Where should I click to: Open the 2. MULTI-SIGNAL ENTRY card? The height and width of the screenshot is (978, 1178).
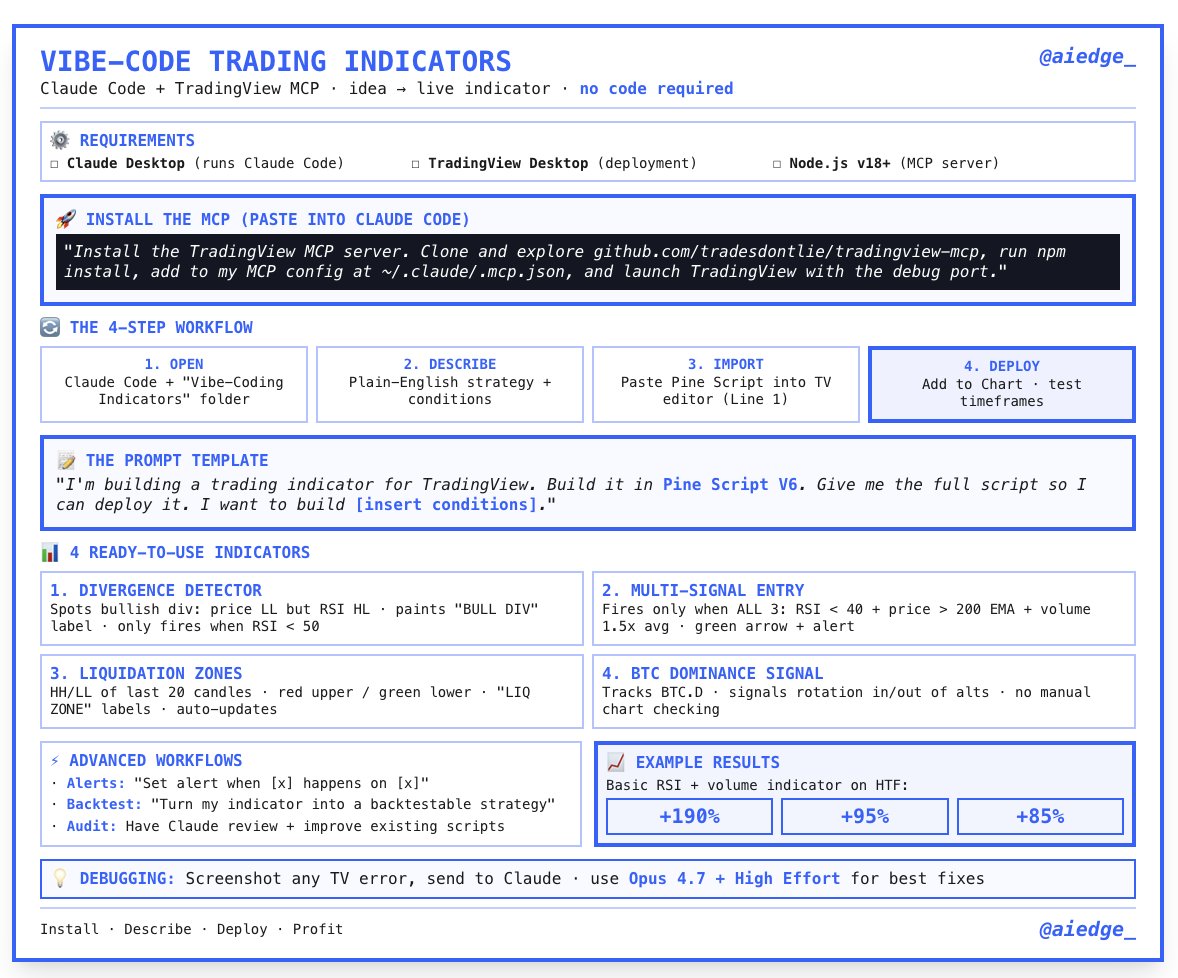coord(864,608)
